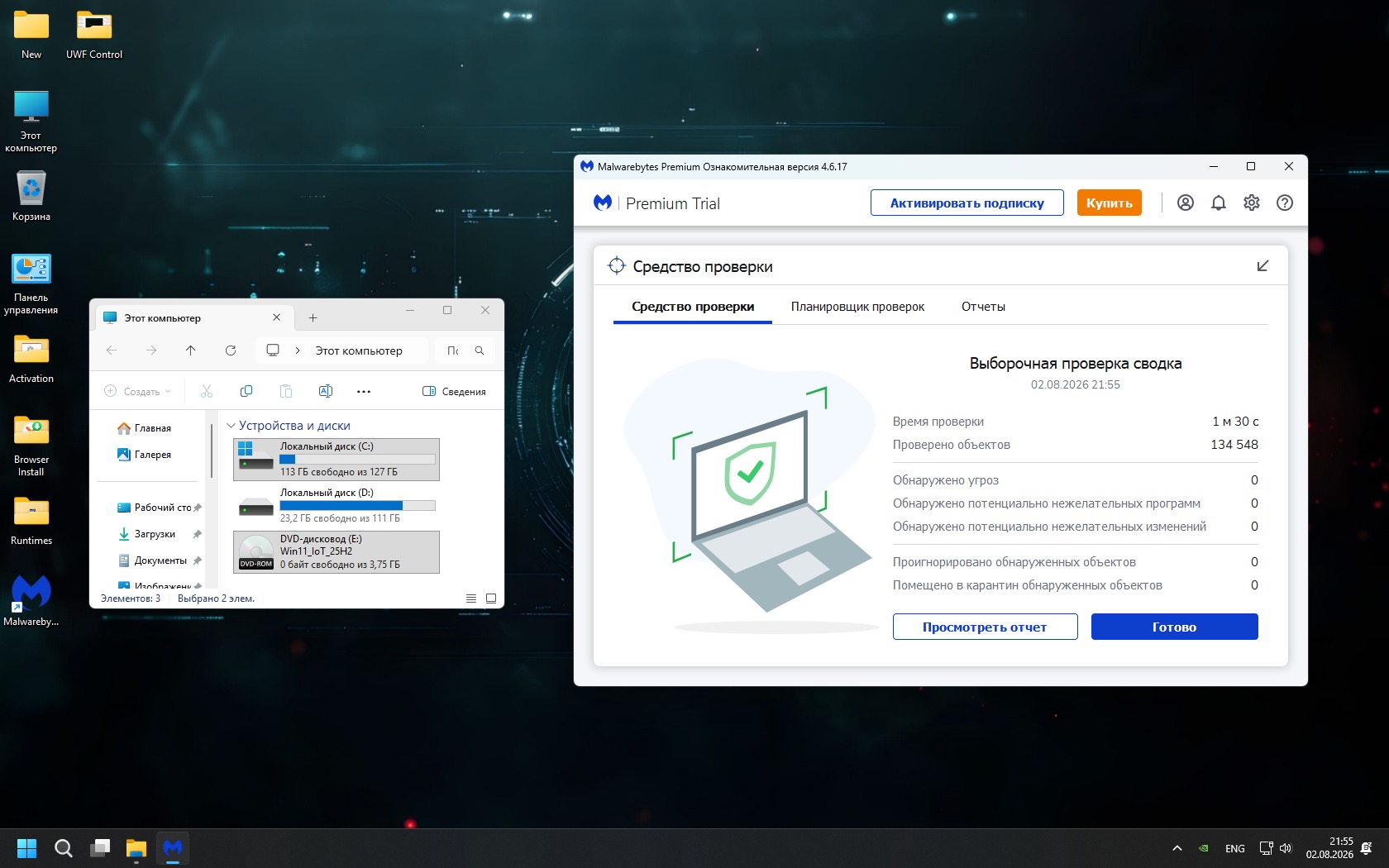Select the UWF Control desktop folder
Viewport: 1389px width, 868px height.
[94, 36]
